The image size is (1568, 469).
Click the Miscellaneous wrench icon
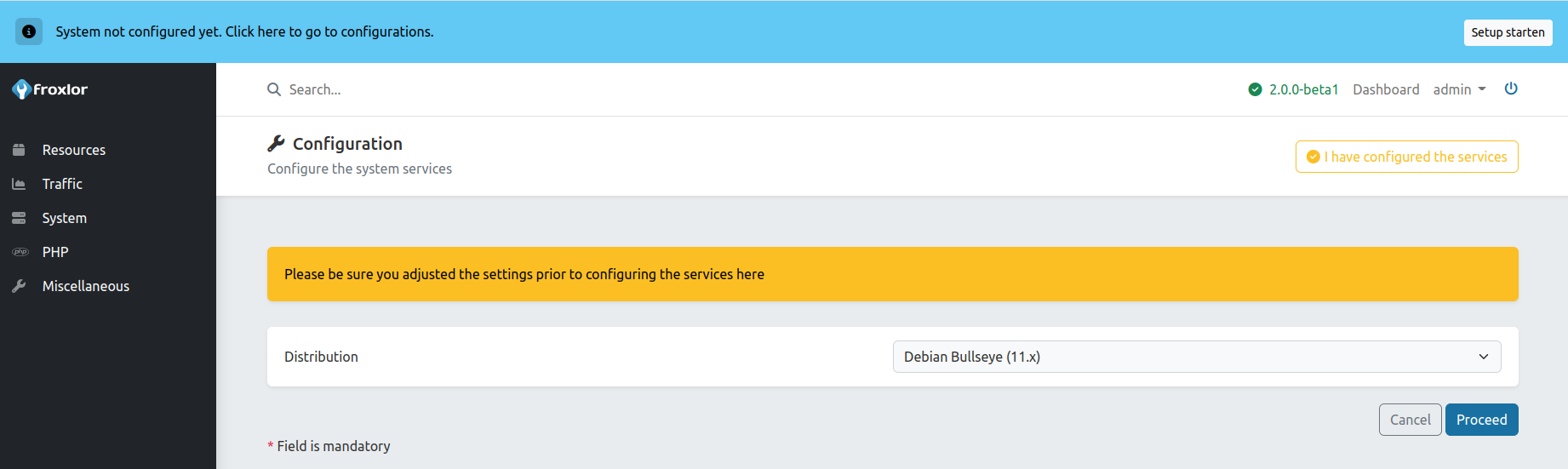coord(19,286)
